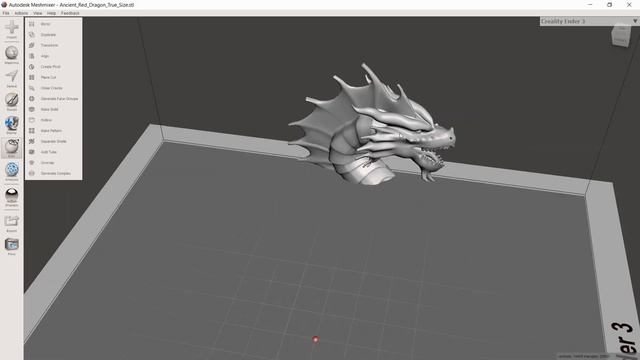The height and width of the screenshot is (360, 640).
Task: Restore down the Meshmixer window
Action: click(x=609, y=4)
